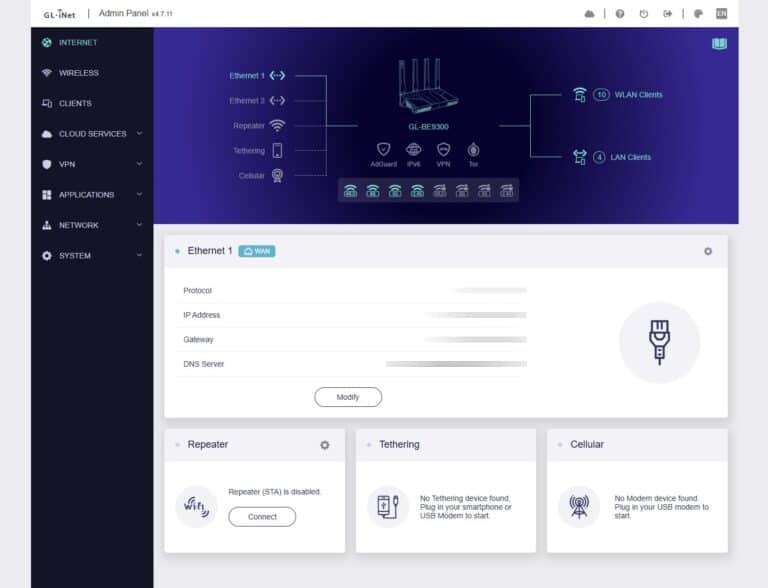Click the WAN badge next to Ethernet 1
The image size is (768, 588).
coord(257,251)
